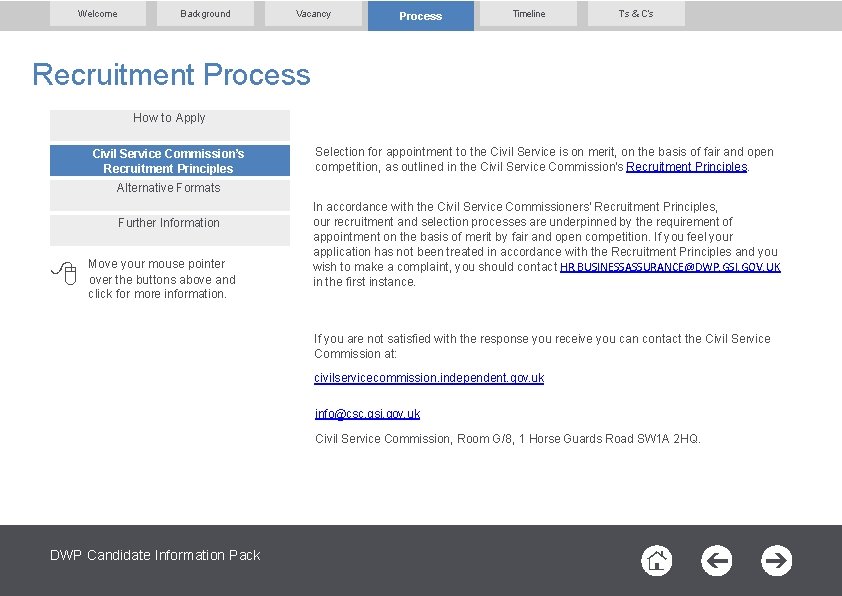Image resolution: width=842 pixels, height=596 pixels.
Task: Open the Further Information button
Action: click(168, 223)
